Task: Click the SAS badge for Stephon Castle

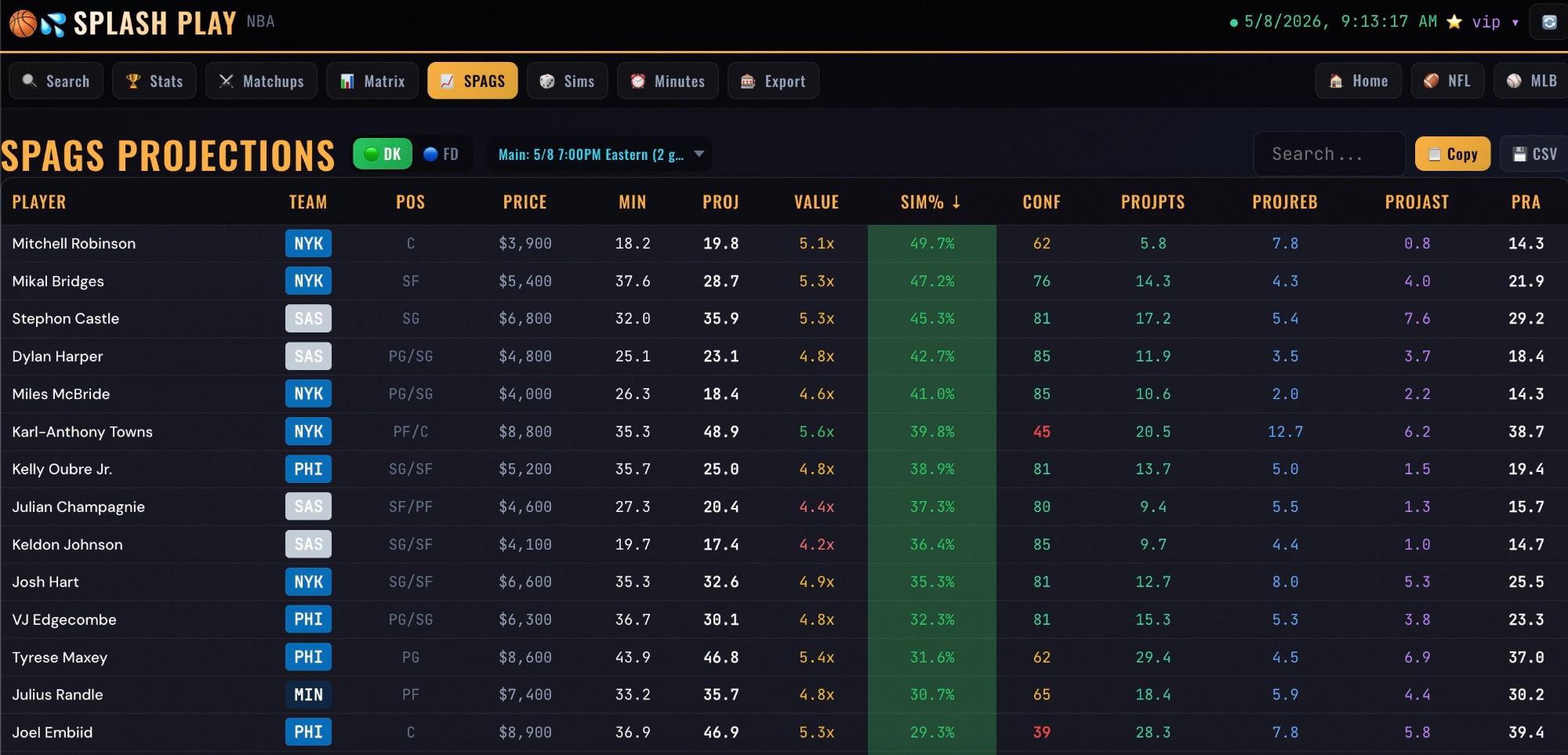Action: [308, 318]
